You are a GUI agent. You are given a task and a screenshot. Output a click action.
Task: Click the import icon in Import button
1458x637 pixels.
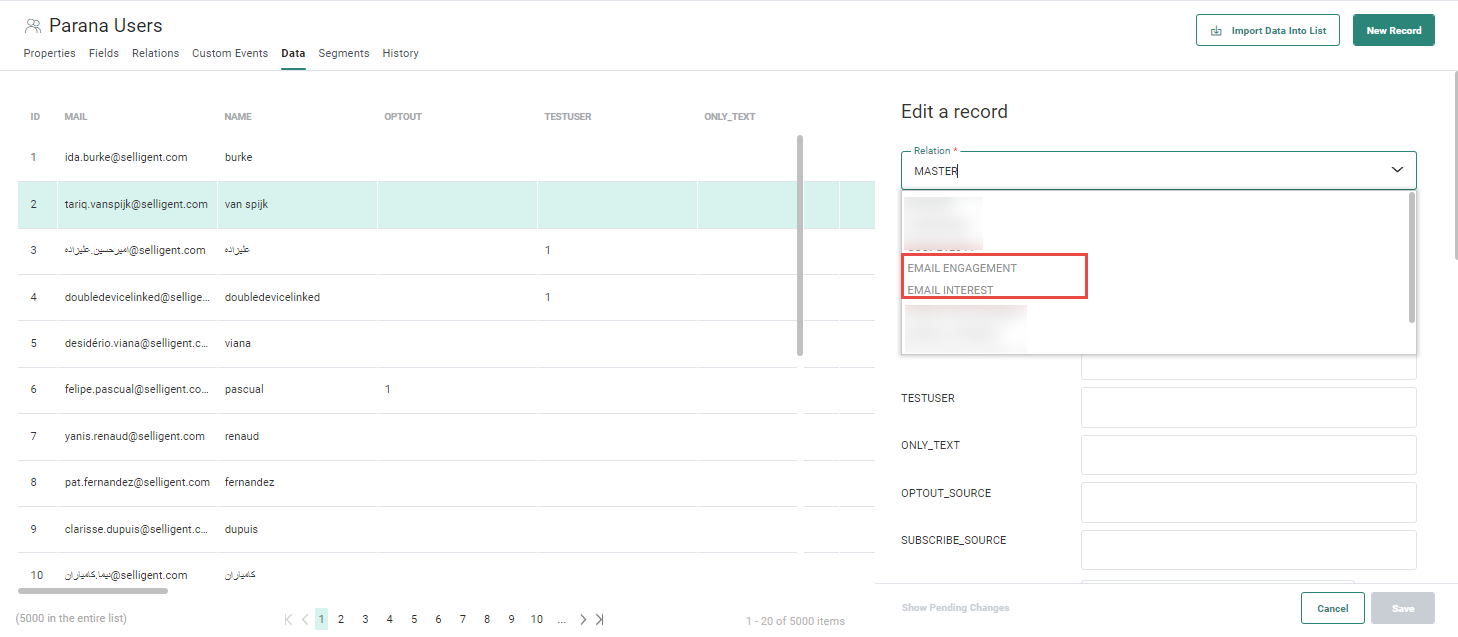(x=1216, y=31)
